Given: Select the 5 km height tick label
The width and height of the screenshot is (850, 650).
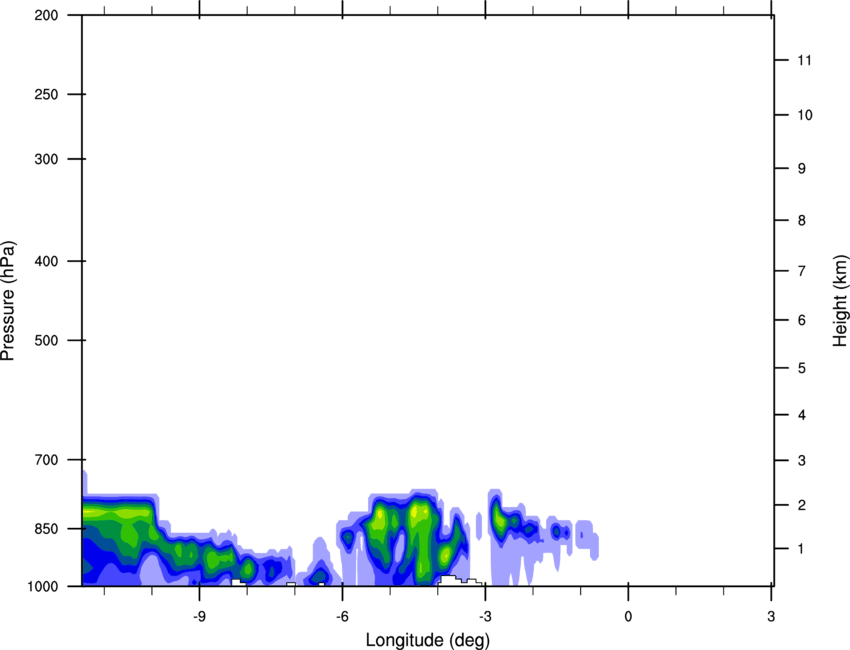Looking at the screenshot, I should (x=801, y=369).
